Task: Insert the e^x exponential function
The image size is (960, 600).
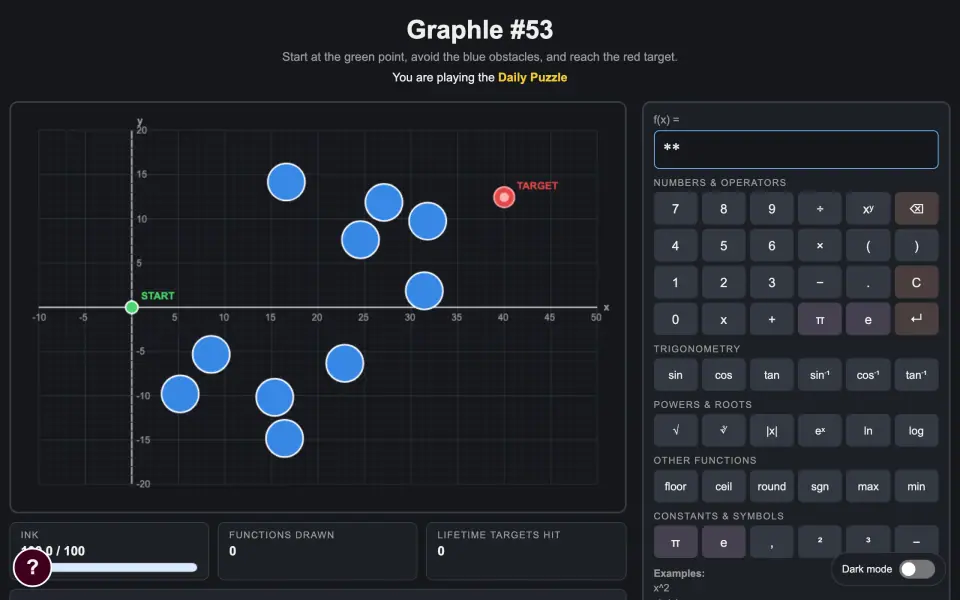Action: point(820,430)
